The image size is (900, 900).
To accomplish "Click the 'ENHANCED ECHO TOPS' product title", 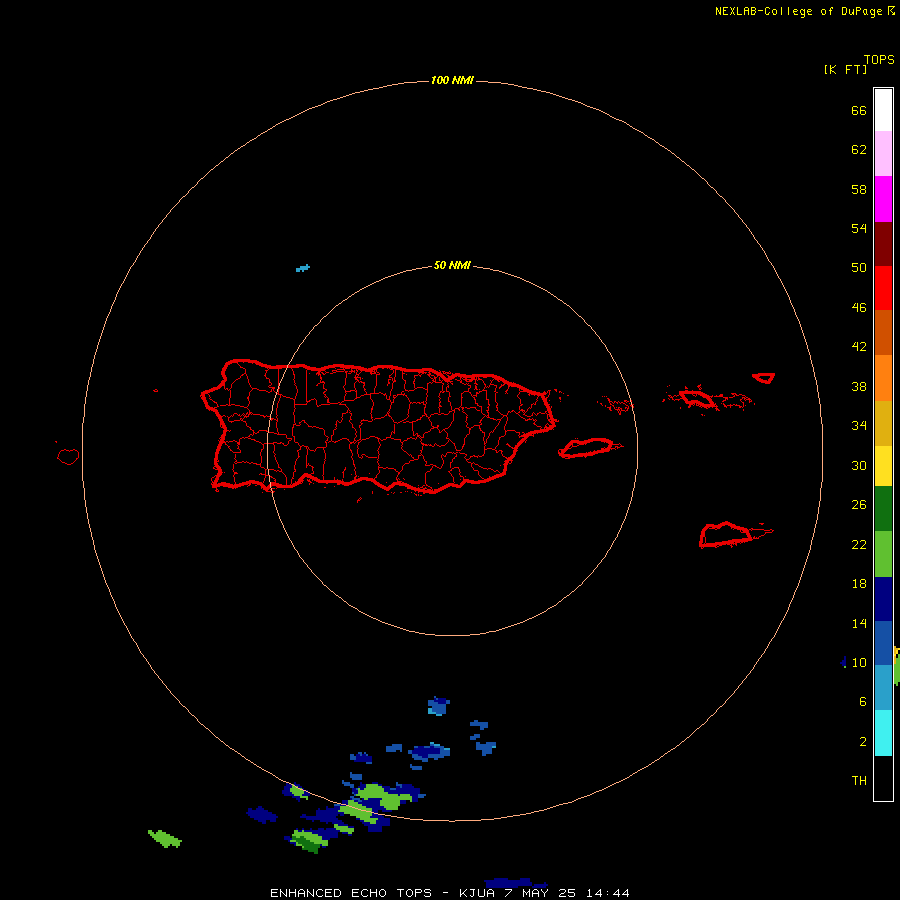I will [x=351, y=893].
